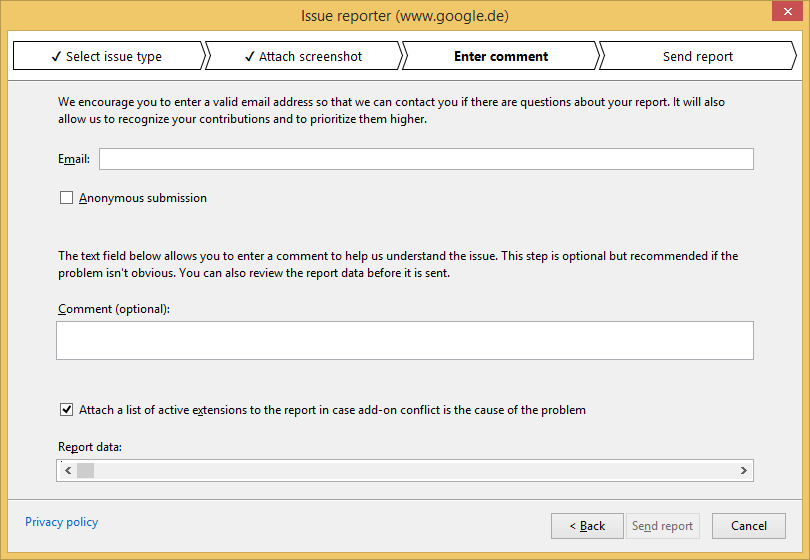Click the Comment (optional): label
810x560 pixels.
pyautogui.click(x=114, y=309)
